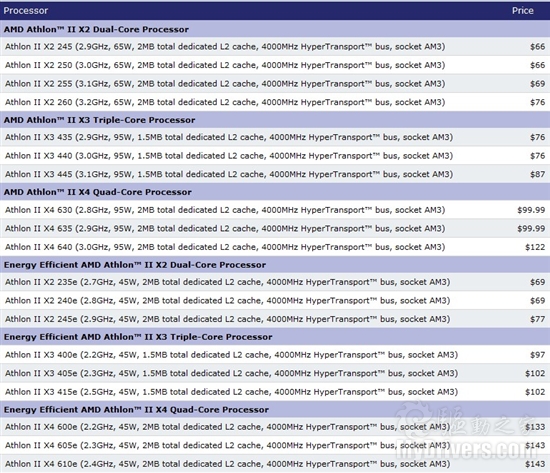This screenshot has height=473, width=550.
Task: Select the Athlon II X4 640 row
Action: (275, 247)
